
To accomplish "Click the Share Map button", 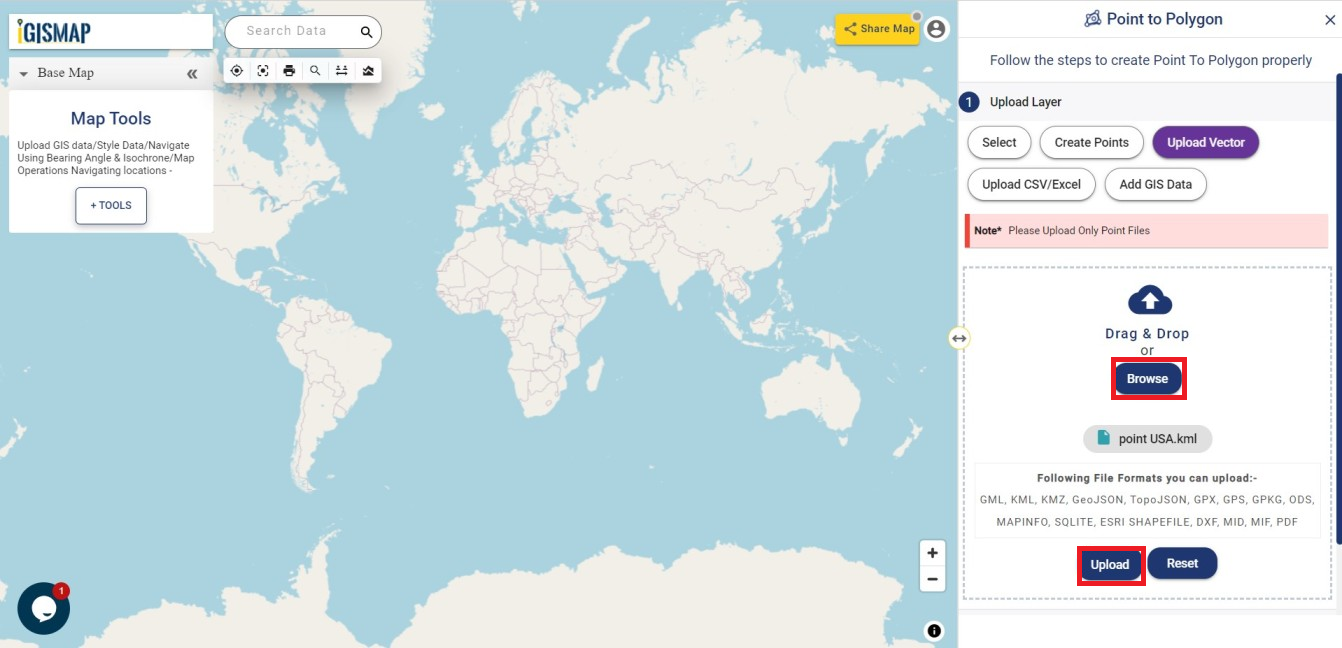I will click(878, 29).
